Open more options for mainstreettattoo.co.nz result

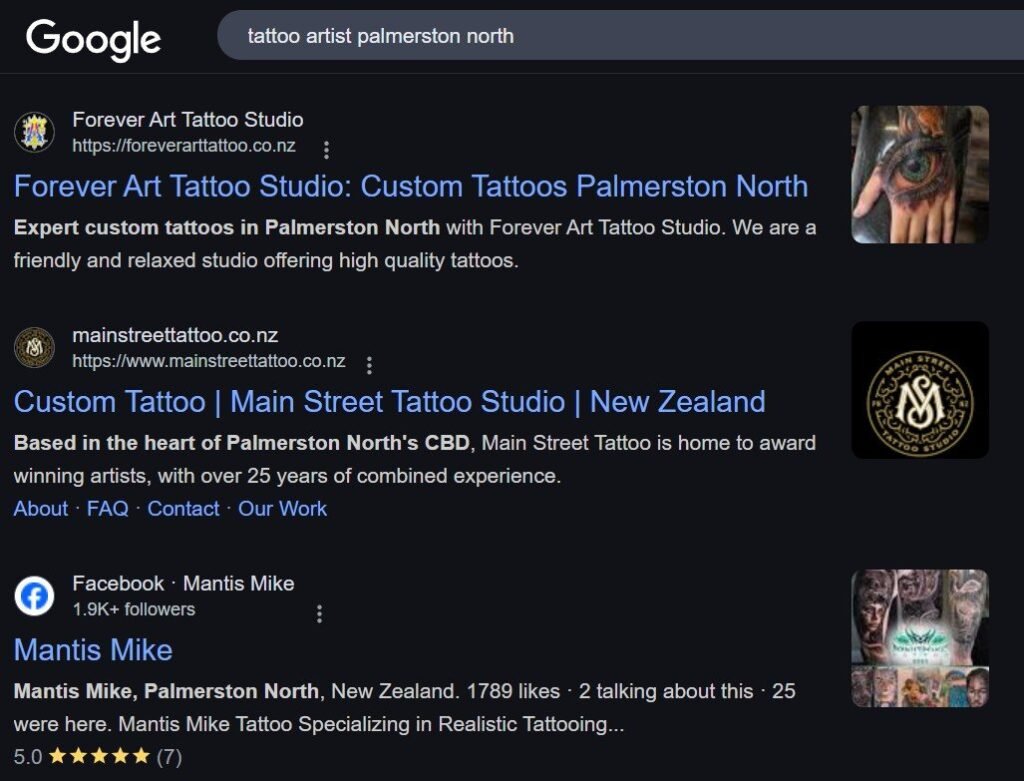click(x=369, y=365)
